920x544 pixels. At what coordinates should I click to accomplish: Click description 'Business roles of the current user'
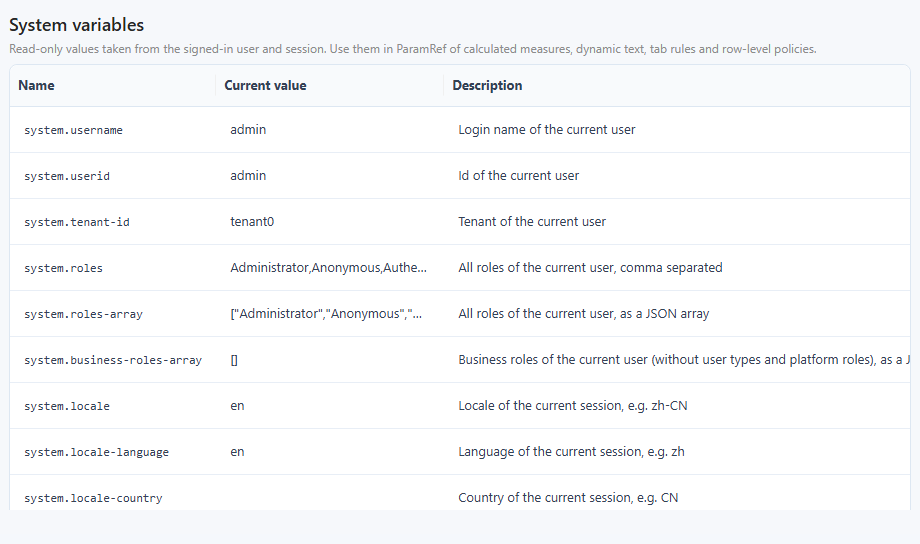point(684,360)
